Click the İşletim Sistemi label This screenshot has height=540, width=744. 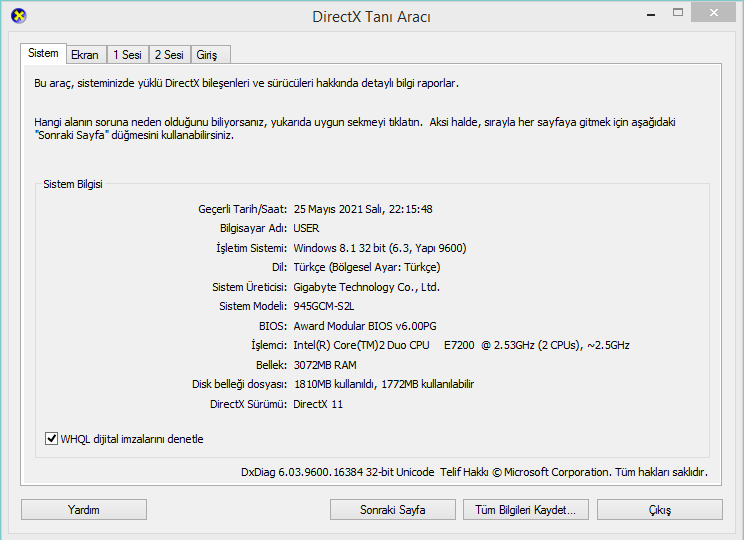[x=251, y=248]
